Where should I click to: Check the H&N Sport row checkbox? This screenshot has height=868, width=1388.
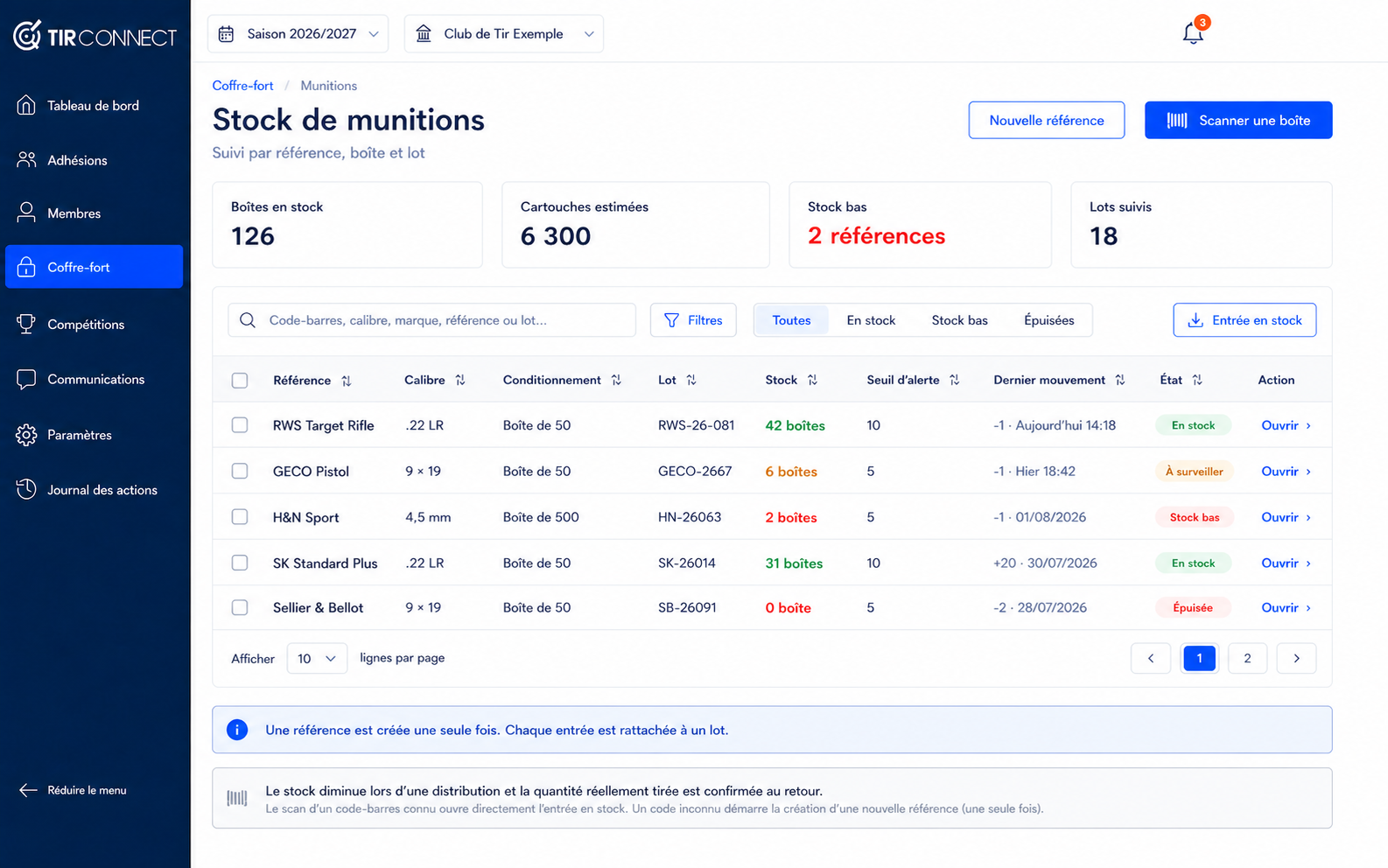[240, 517]
